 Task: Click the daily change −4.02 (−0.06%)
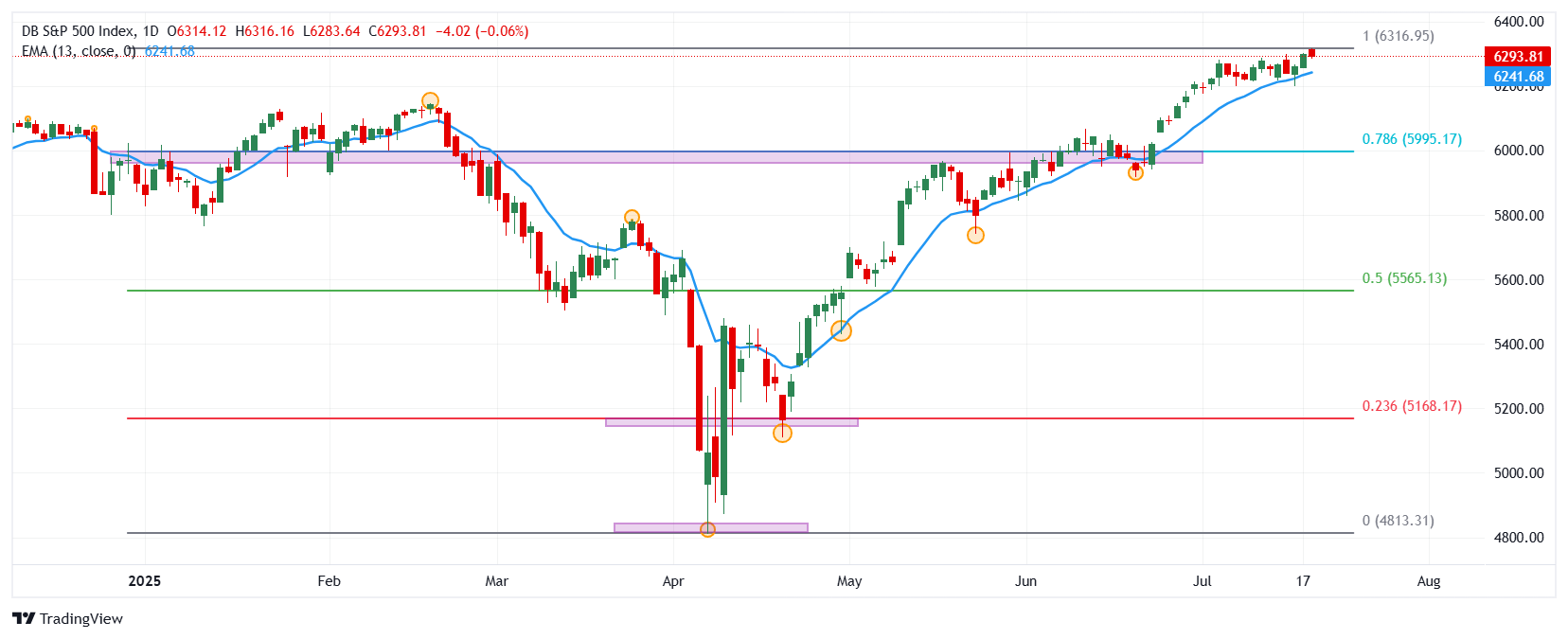click(x=482, y=31)
